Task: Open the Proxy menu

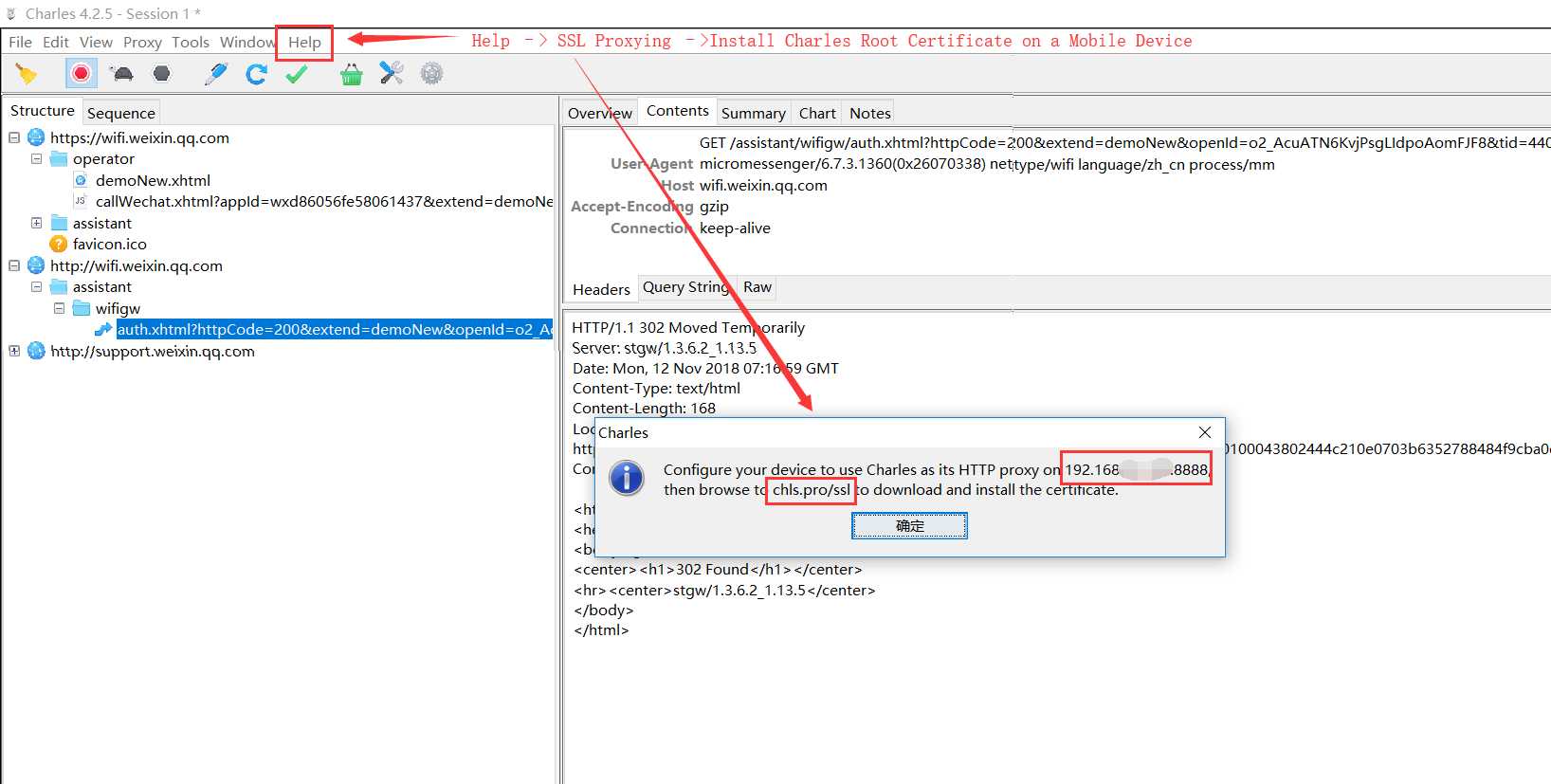Action: click(142, 42)
